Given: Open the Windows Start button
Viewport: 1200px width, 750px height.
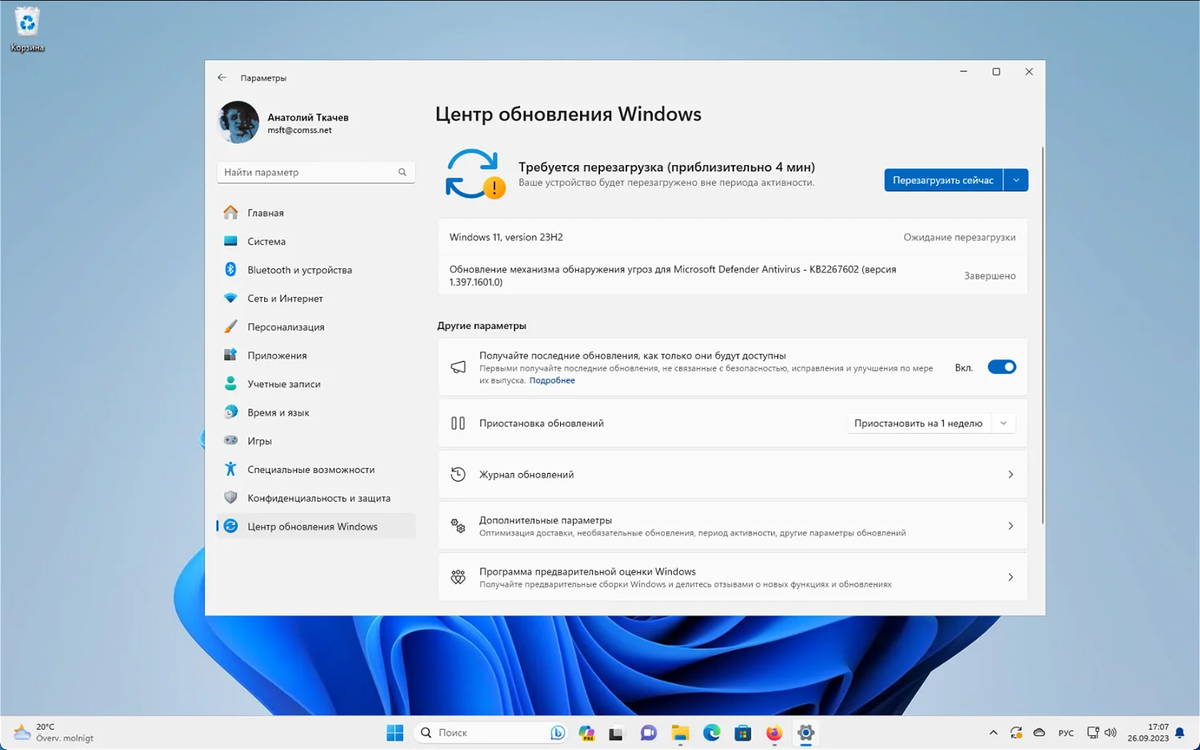Looking at the screenshot, I should (395, 733).
